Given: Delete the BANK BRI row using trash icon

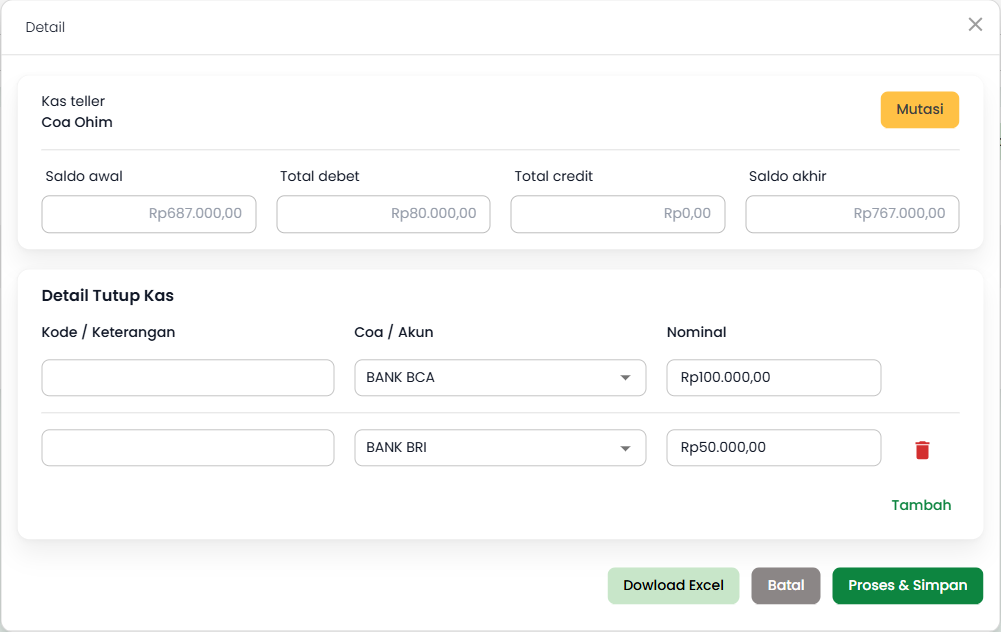Looking at the screenshot, I should click(x=921, y=449).
